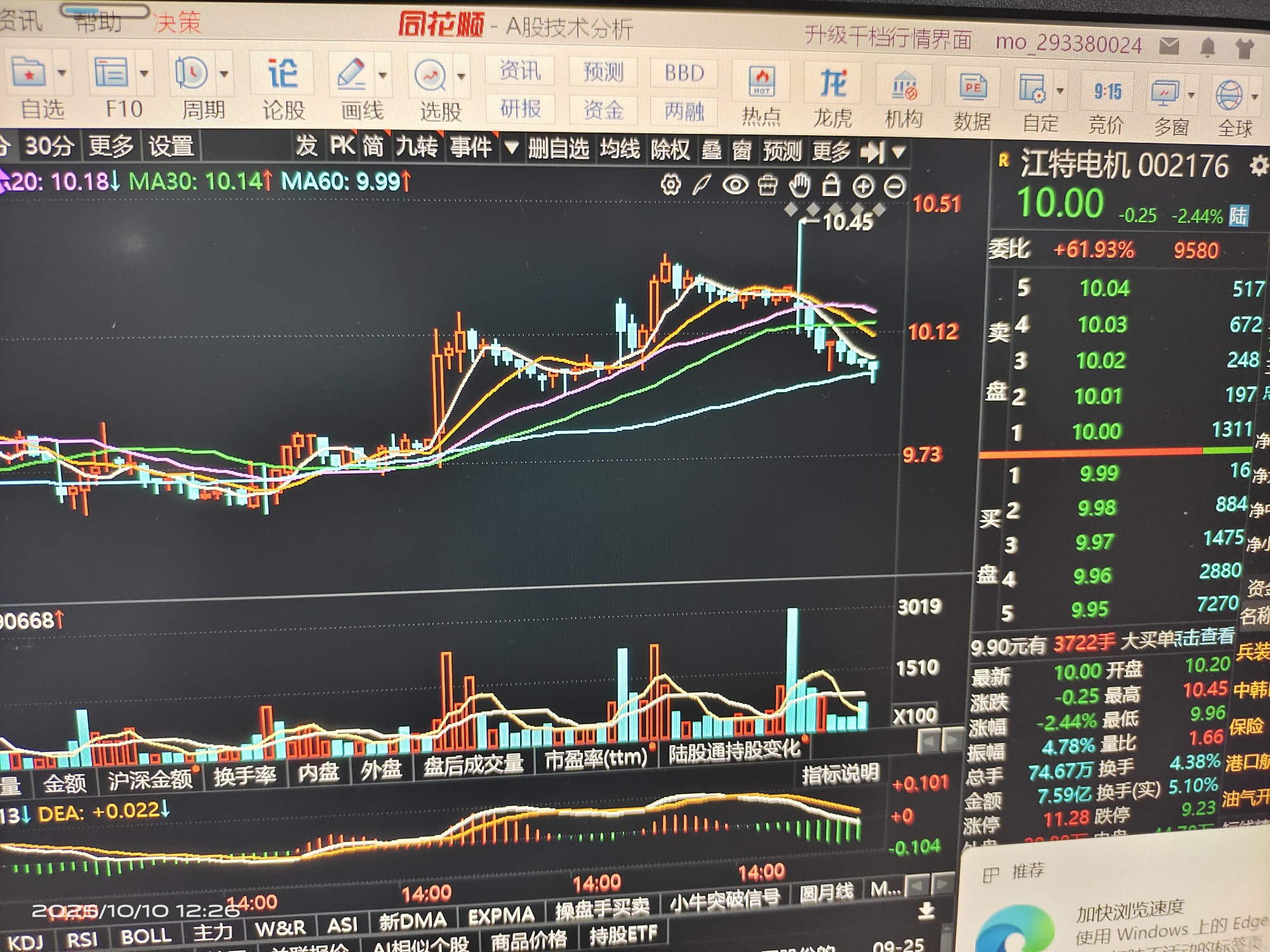Image resolution: width=1270 pixels, height=952 pixels.
Task: Click the 指标说明 link
Action: 839,774
